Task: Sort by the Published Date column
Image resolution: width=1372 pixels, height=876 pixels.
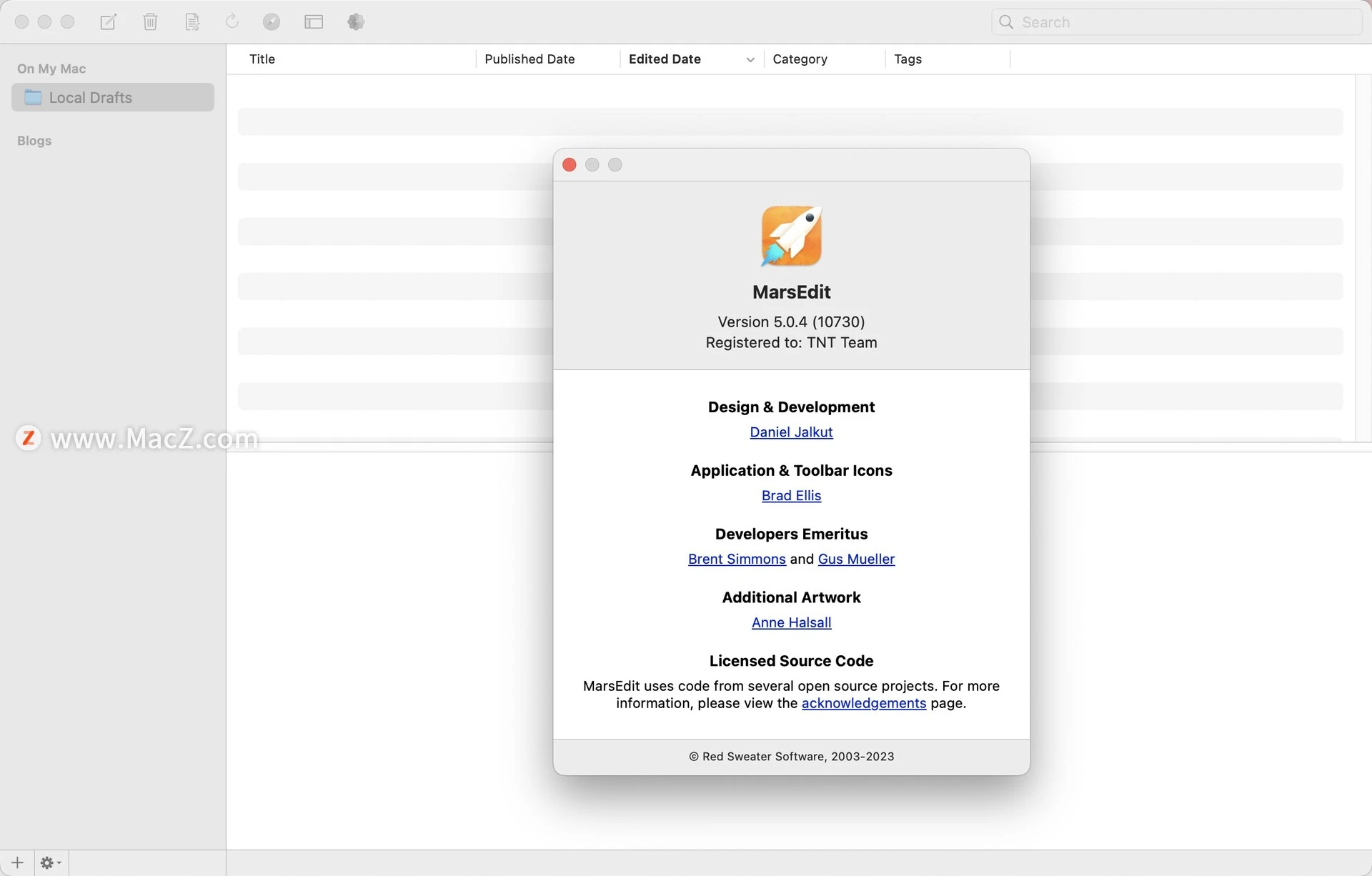Action: pos(530,59)
